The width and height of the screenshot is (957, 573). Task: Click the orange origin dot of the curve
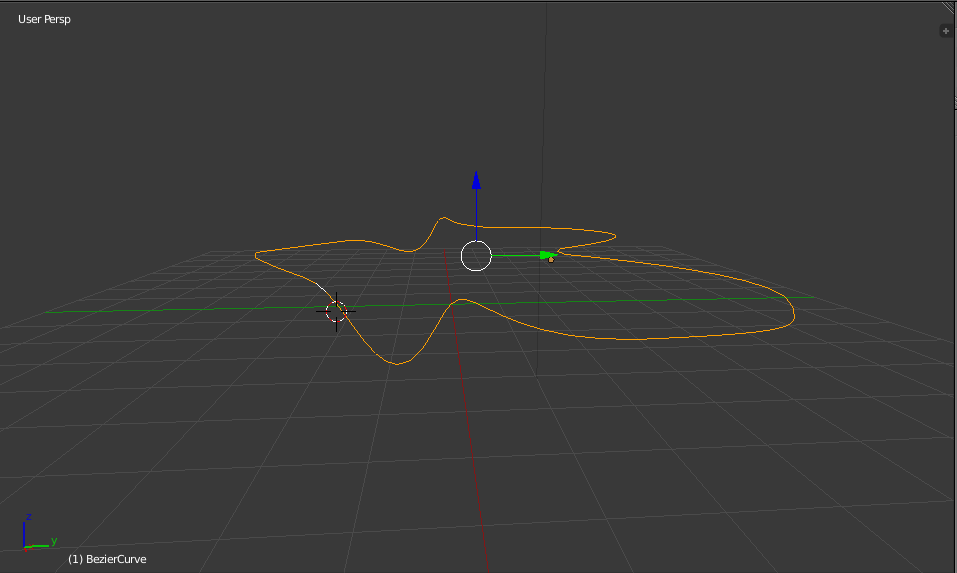point(551,260)
